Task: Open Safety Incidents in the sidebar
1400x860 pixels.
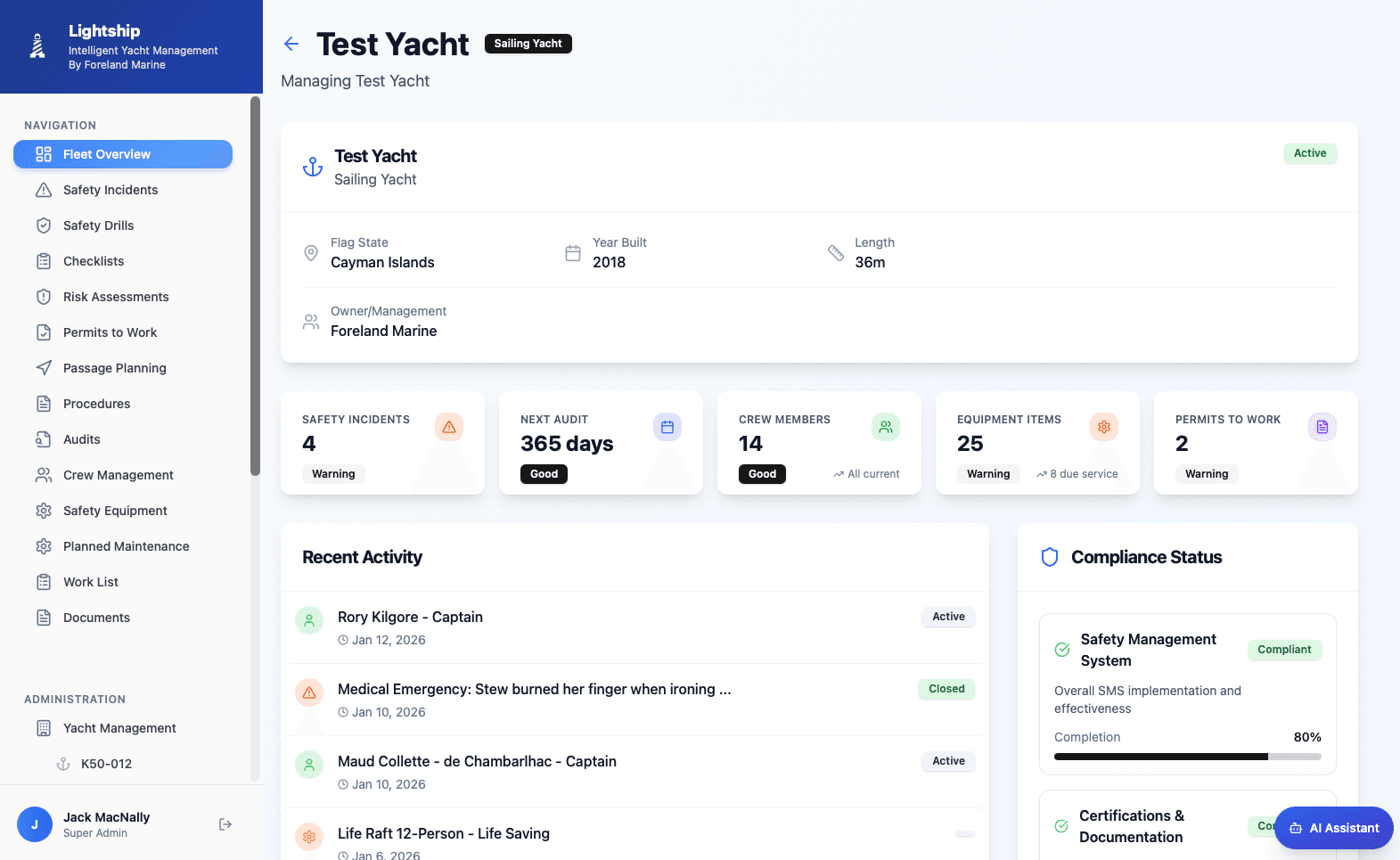Action: pyautogui.click(x=111, y=190)
